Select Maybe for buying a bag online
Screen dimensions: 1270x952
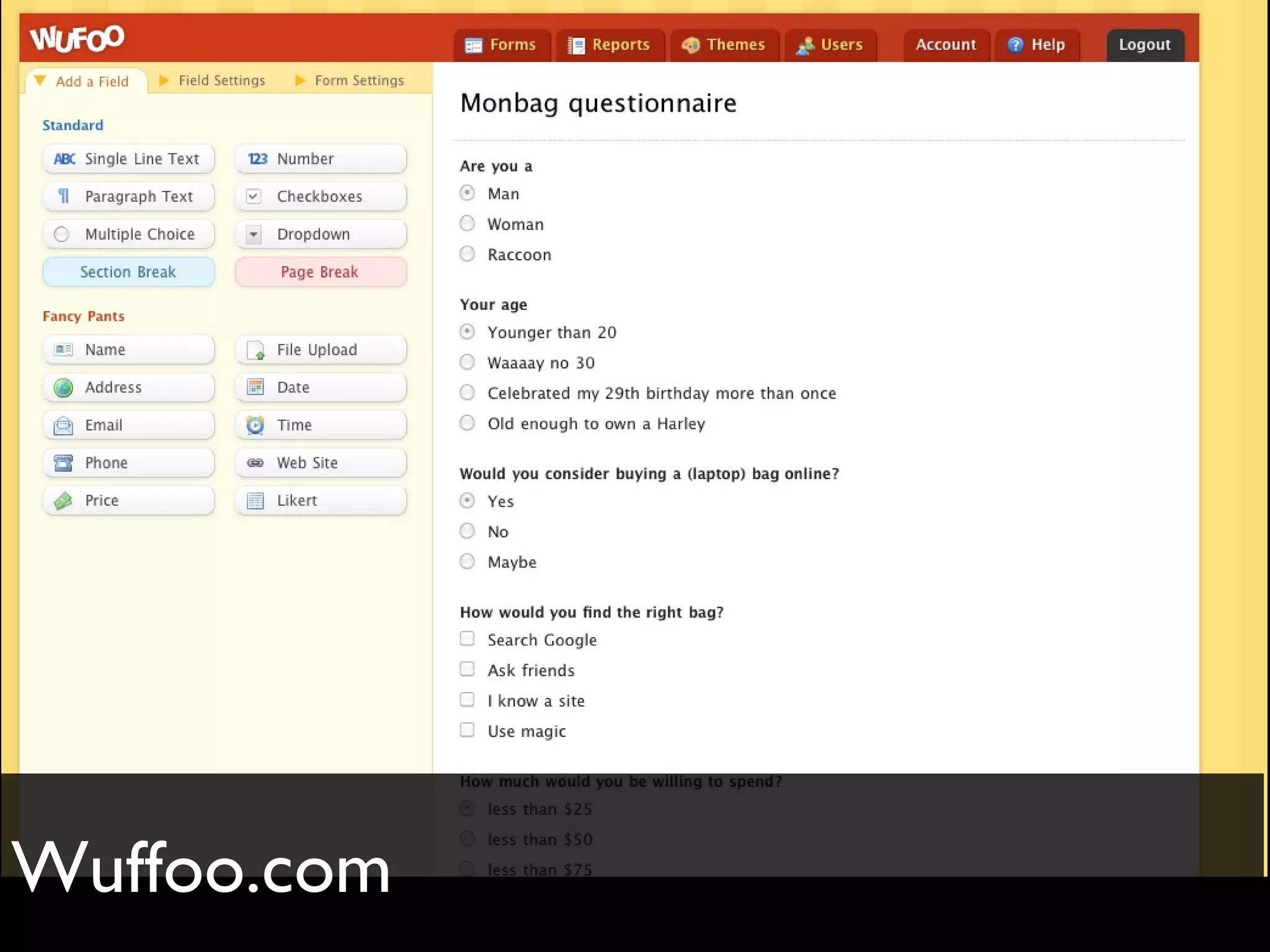(468, 562)
